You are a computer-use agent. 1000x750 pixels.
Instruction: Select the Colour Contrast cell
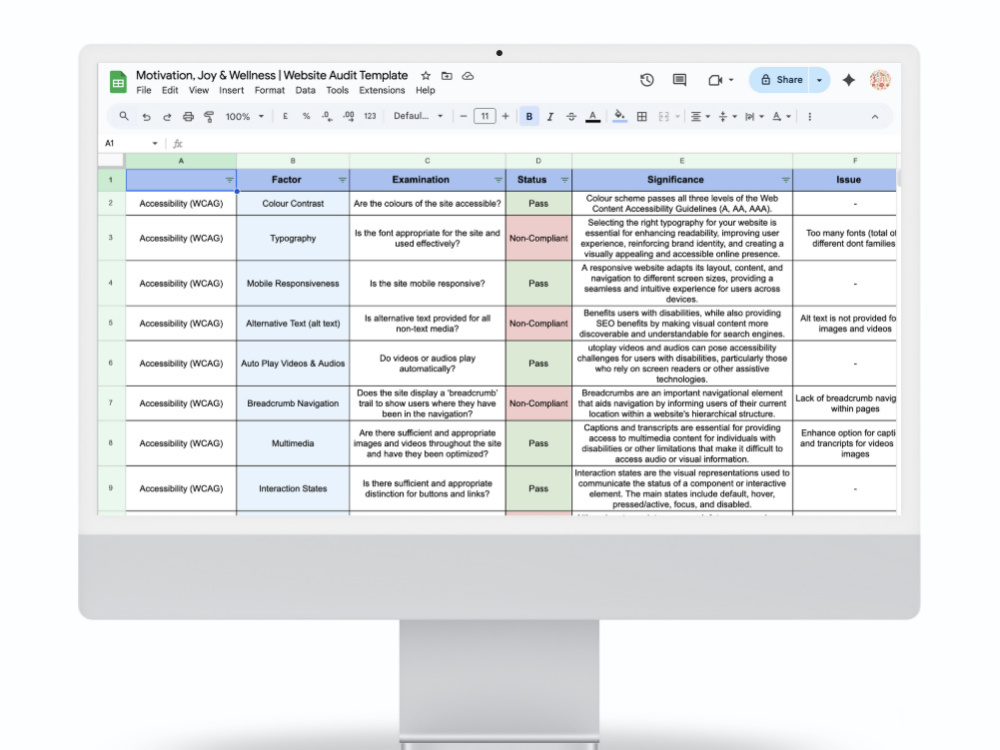[293, 203]
